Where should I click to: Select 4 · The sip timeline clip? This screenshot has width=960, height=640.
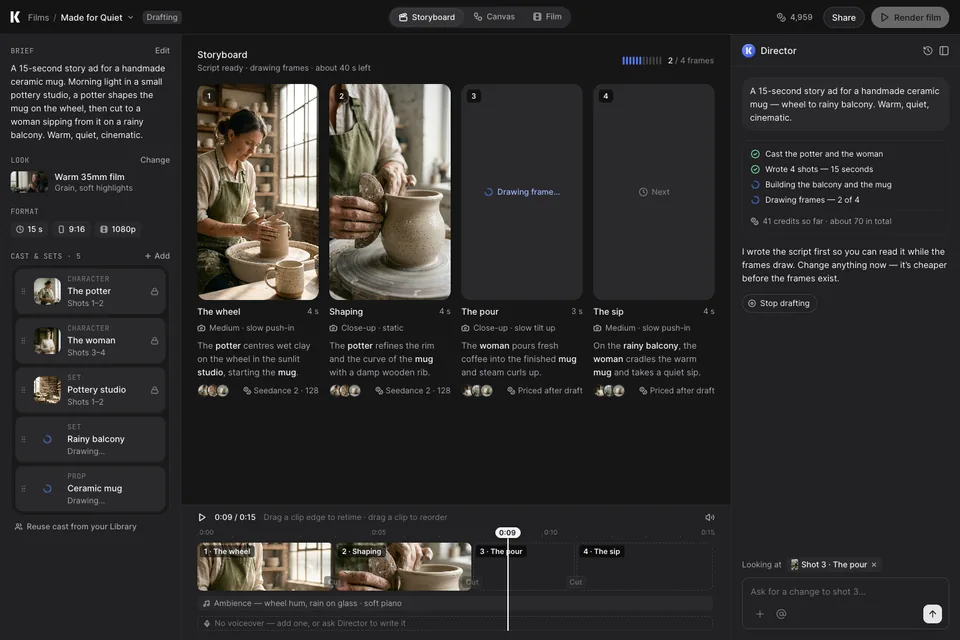645,567
